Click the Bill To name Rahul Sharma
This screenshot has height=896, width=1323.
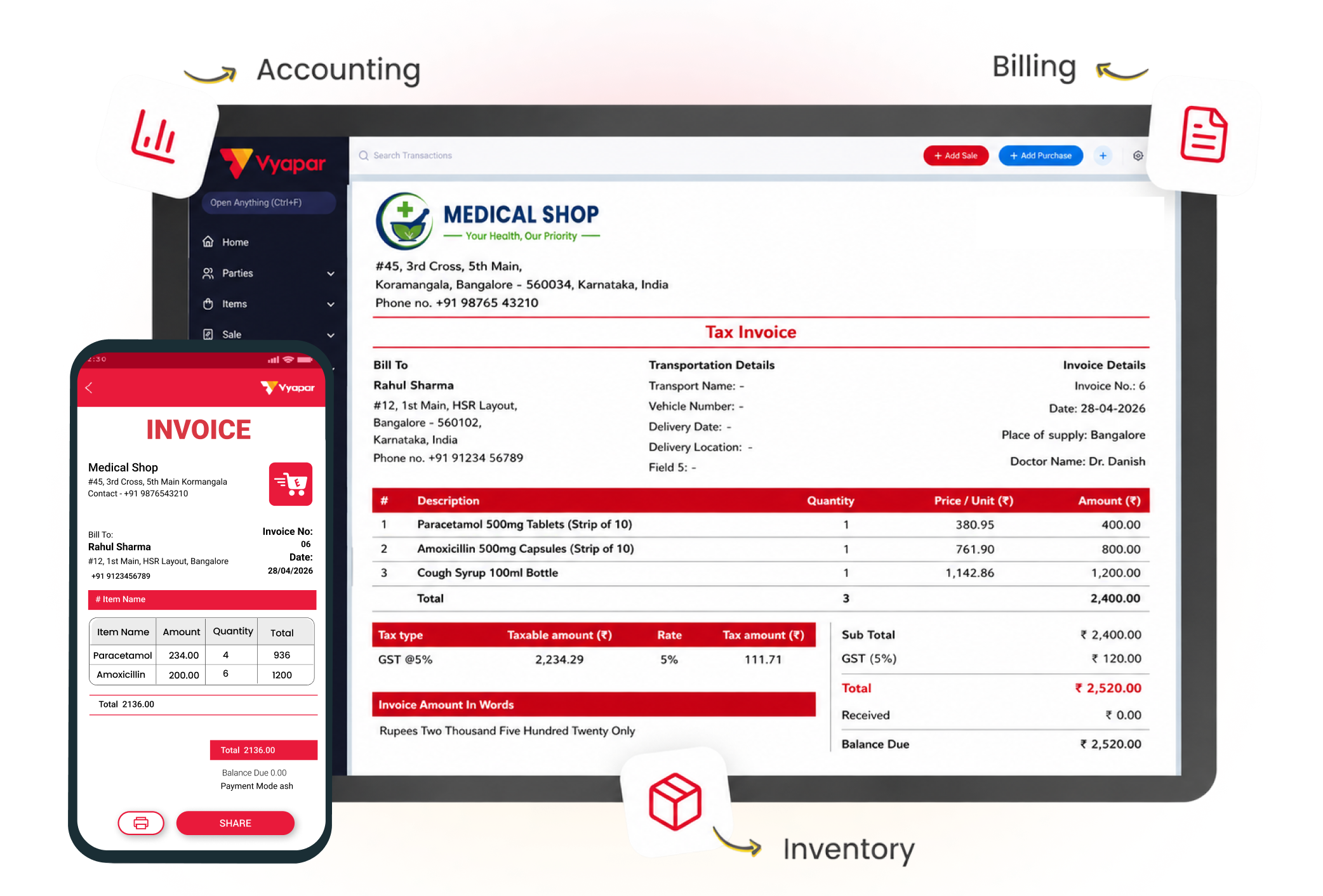[x=413, y=385]
